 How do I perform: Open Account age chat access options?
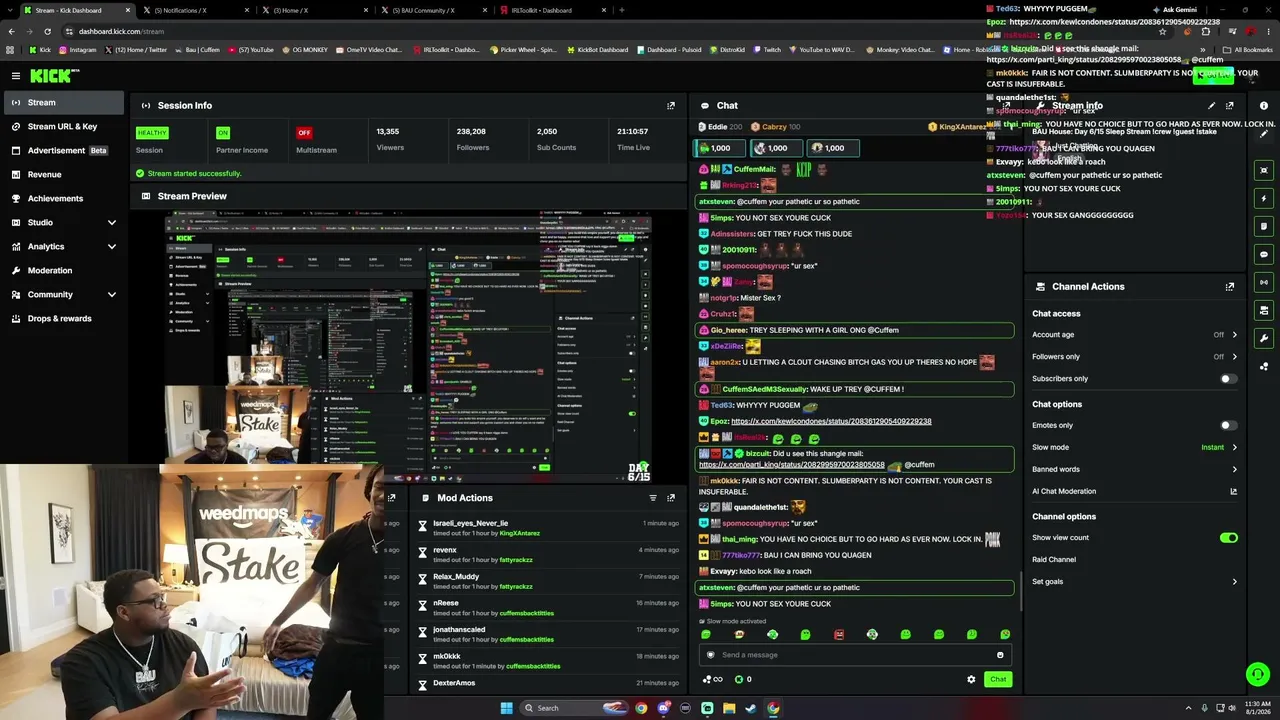point(1134,335)
